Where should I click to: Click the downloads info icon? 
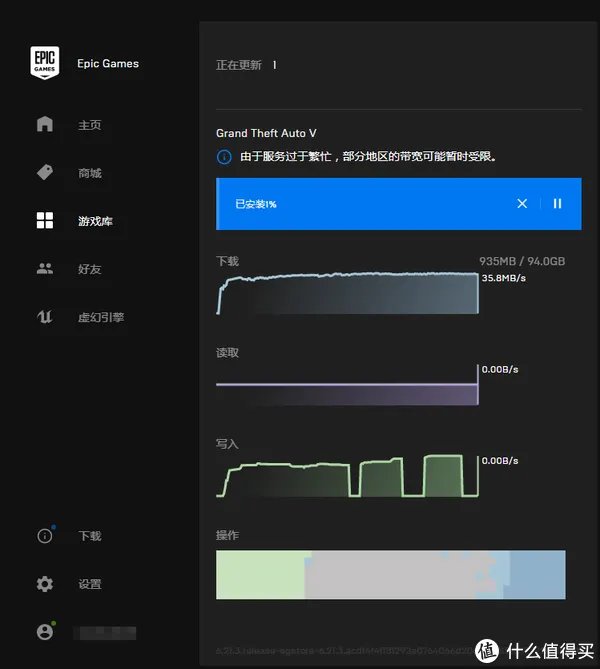(45, 535)
